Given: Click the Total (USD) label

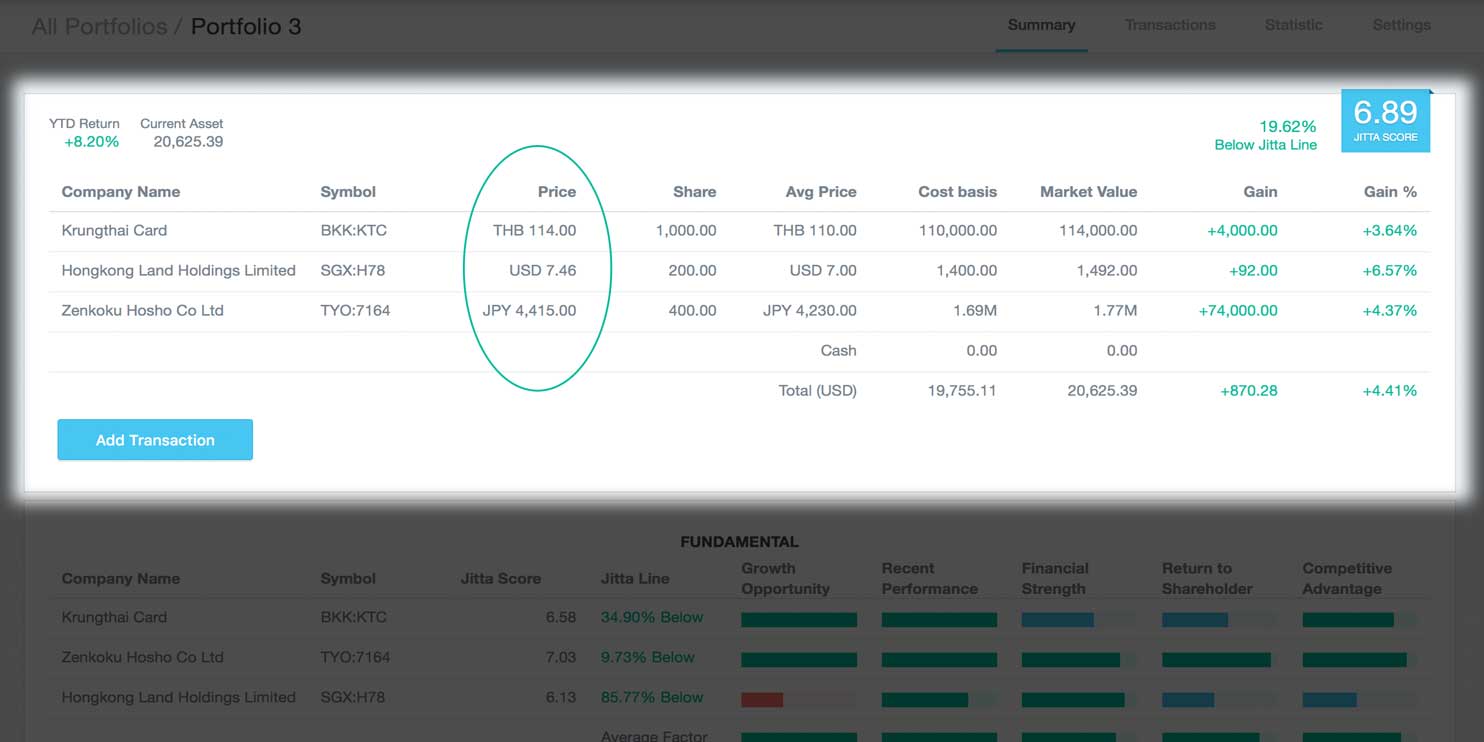Looking at the screenshot, I should pyautogui.click(x=818, y=391).
